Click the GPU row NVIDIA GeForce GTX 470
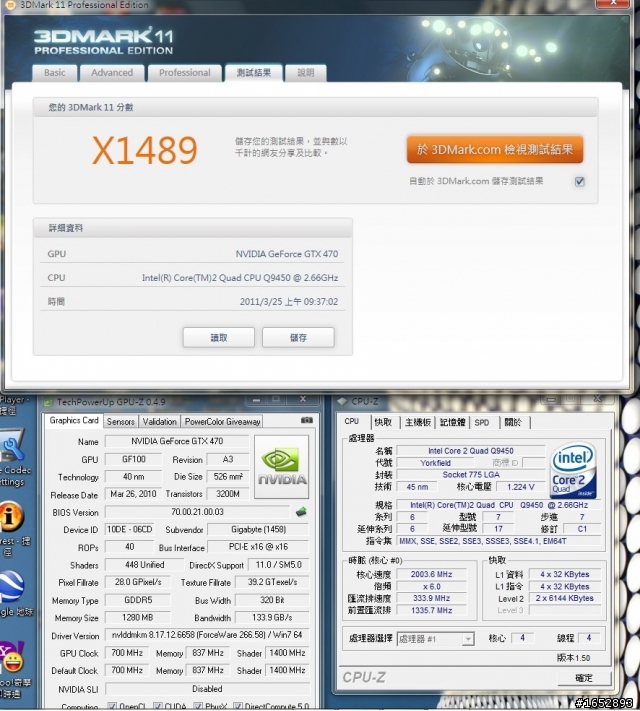This screenshot has width=640, height=711. 193,254
